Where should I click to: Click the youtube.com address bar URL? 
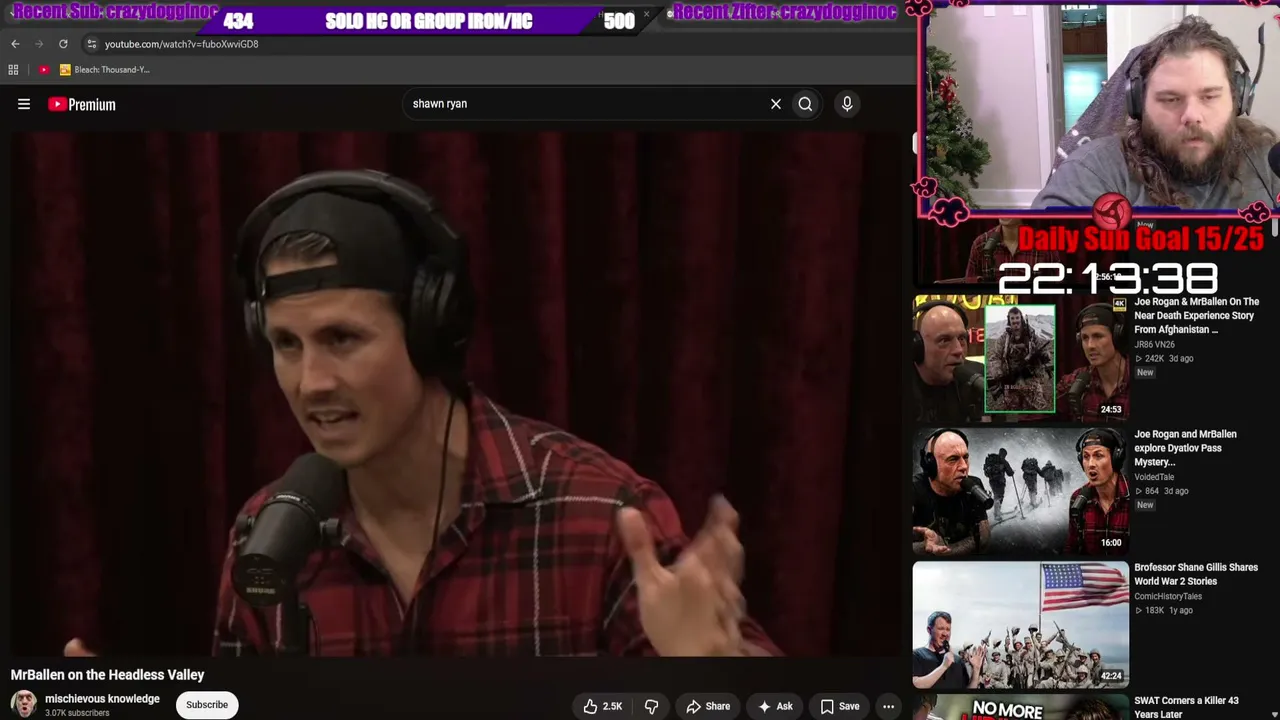coord(181,44)
